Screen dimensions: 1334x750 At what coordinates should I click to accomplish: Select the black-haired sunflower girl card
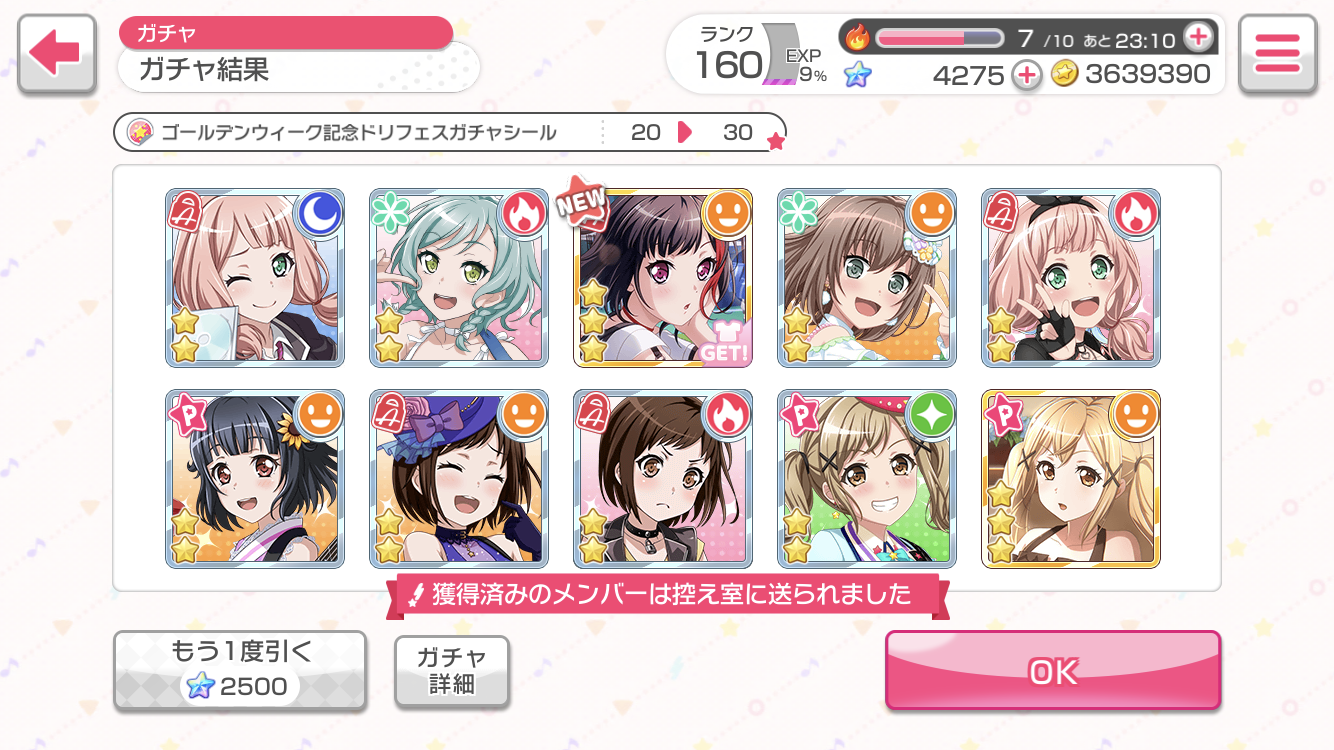pyautogui.click(x=254, y=478)
